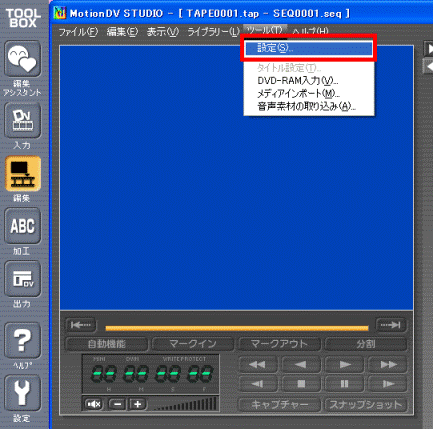
Task: Decrease volume with the minus button
Action: coord(118,404)
